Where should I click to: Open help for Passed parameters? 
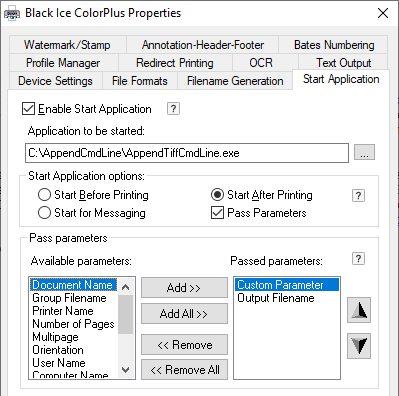coord(358,259)
